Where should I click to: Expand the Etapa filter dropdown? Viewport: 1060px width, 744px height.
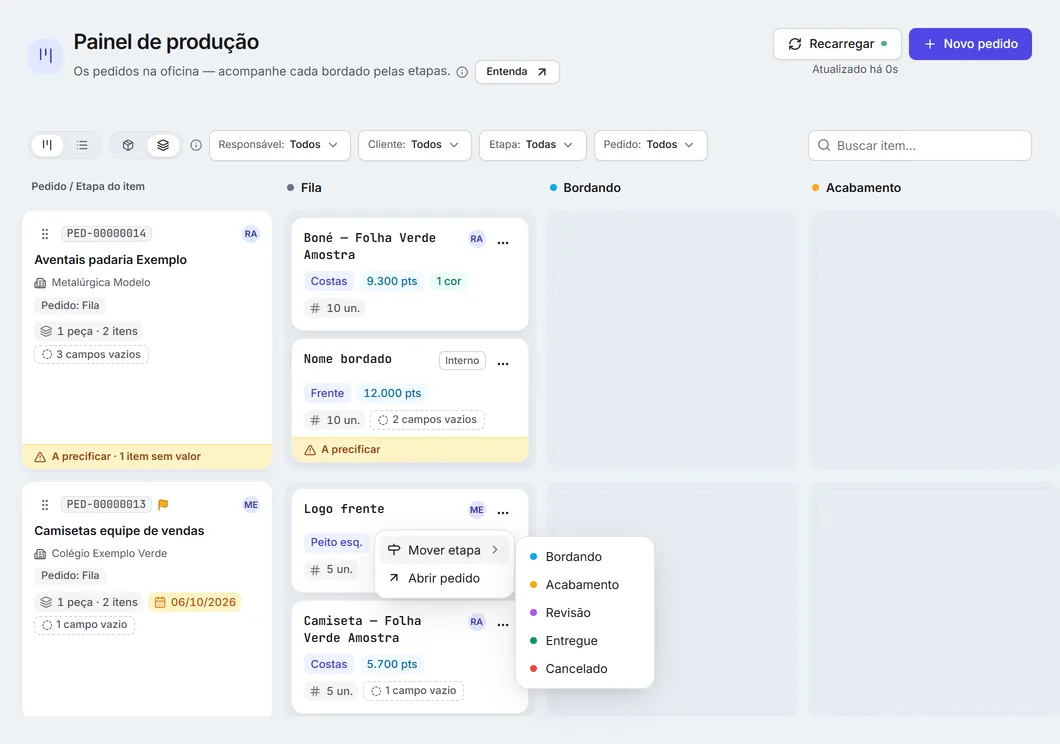point(533,145)
